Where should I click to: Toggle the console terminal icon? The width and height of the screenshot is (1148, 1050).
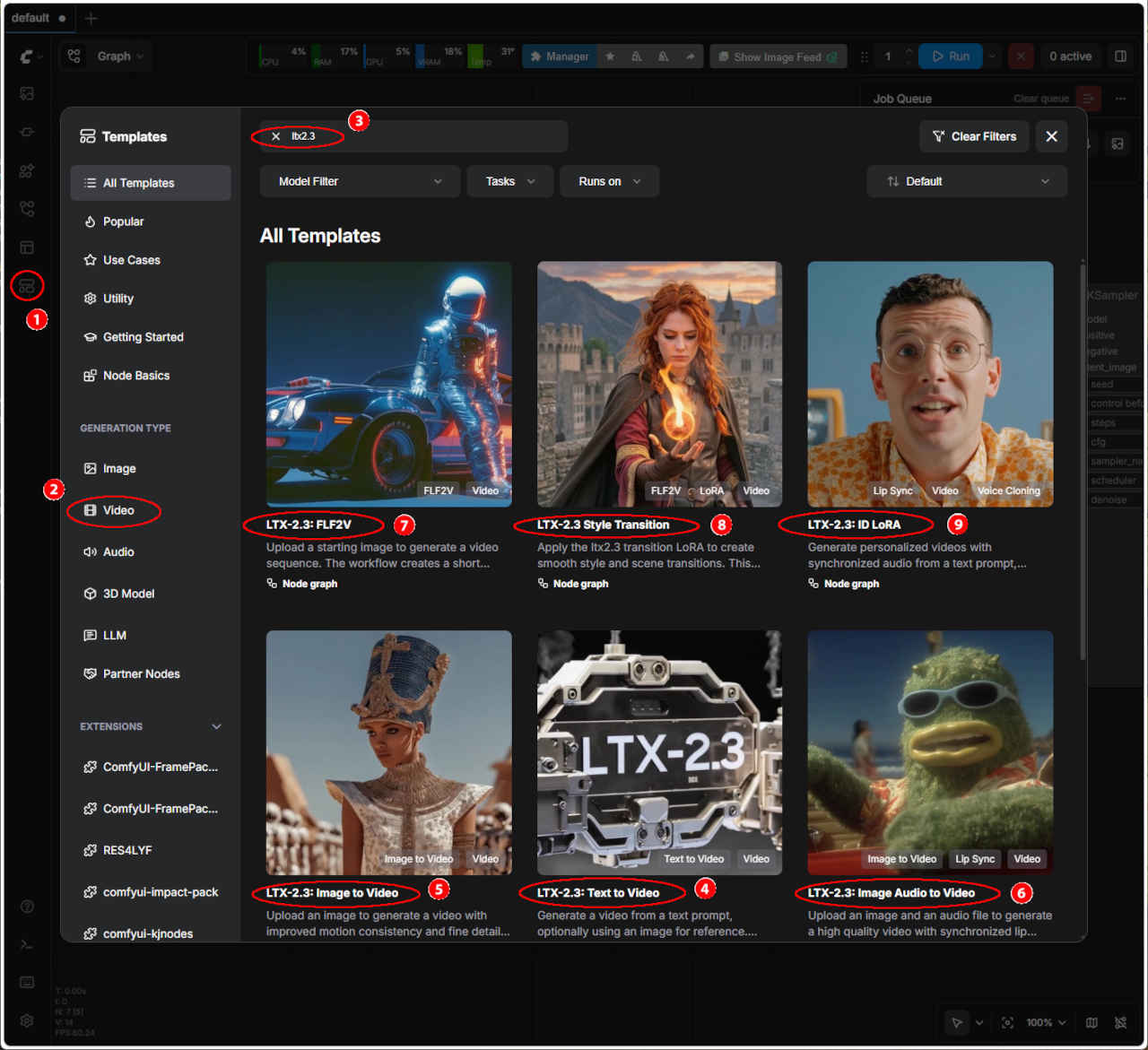click(x=27, y=944)
